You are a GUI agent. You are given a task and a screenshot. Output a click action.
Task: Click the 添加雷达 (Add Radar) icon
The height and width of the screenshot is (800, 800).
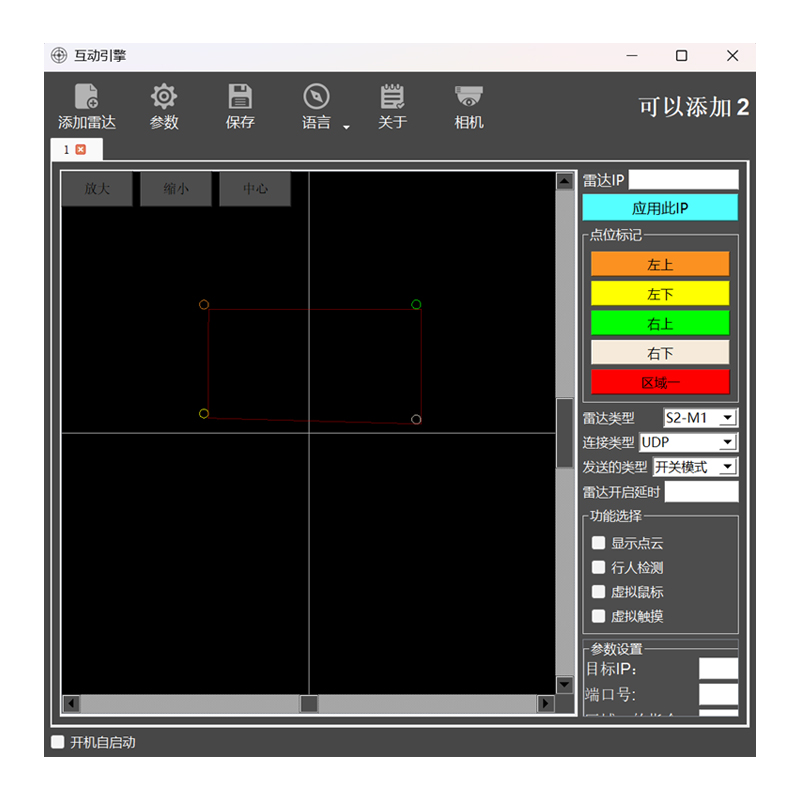(x=87, y=97)
